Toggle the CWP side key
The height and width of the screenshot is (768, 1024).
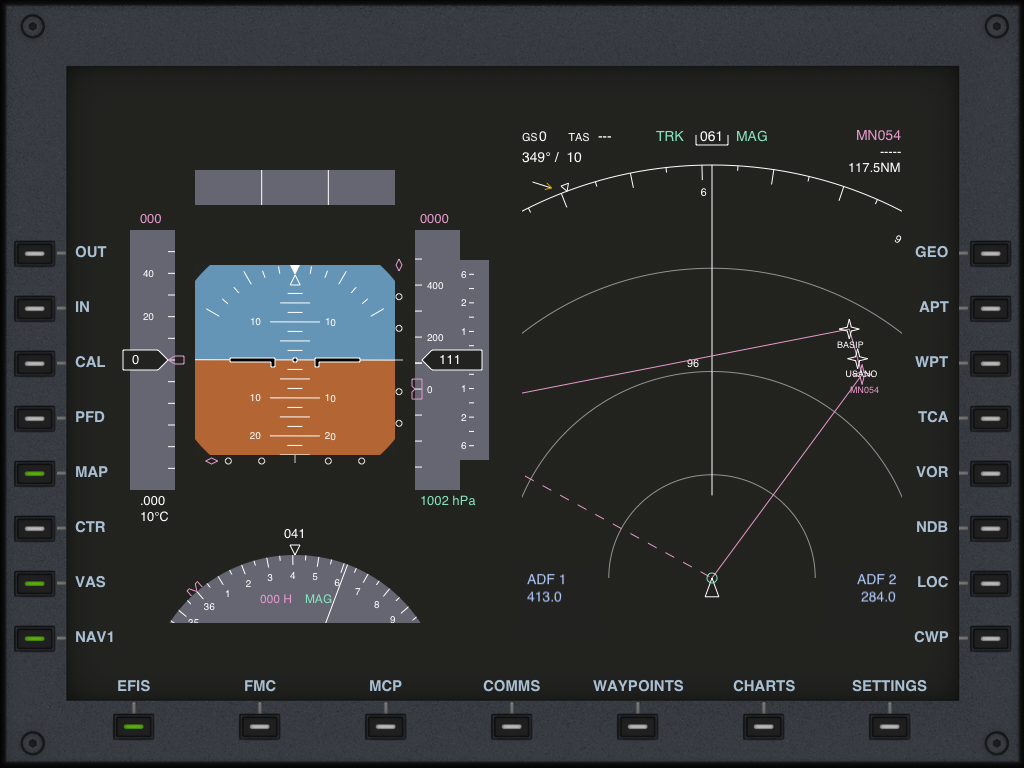(x=990, y=638)
